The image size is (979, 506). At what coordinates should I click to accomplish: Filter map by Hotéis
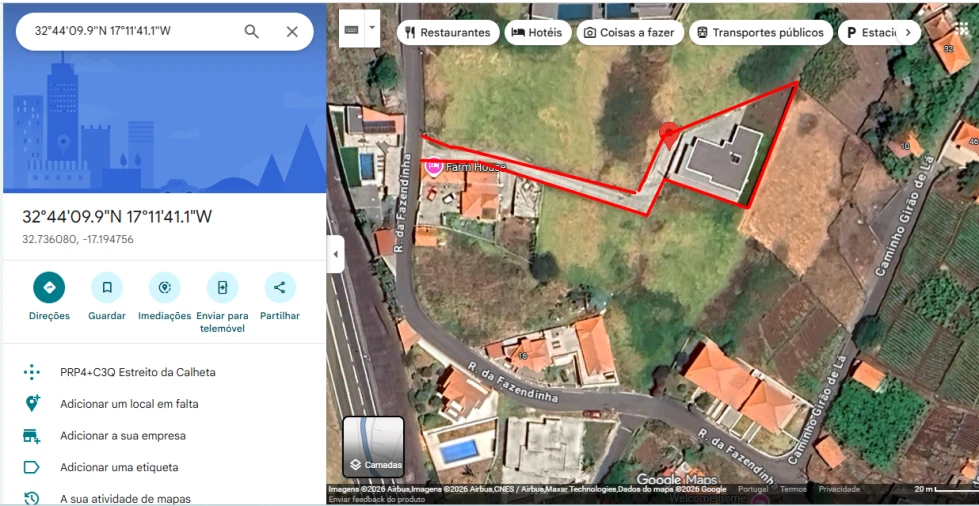pos(538,32)
